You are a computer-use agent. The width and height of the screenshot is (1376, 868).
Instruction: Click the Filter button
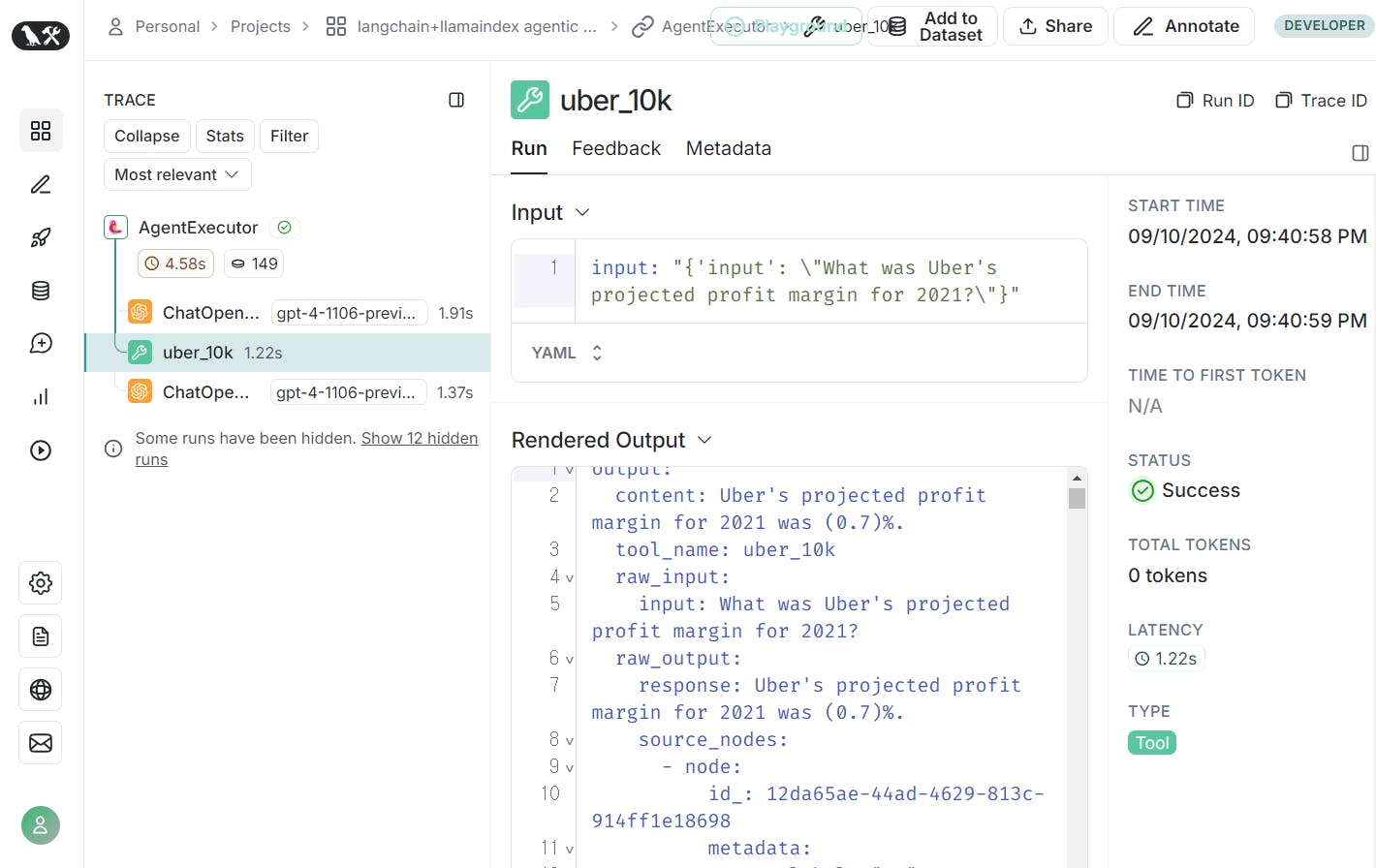[x=289, y=136]
